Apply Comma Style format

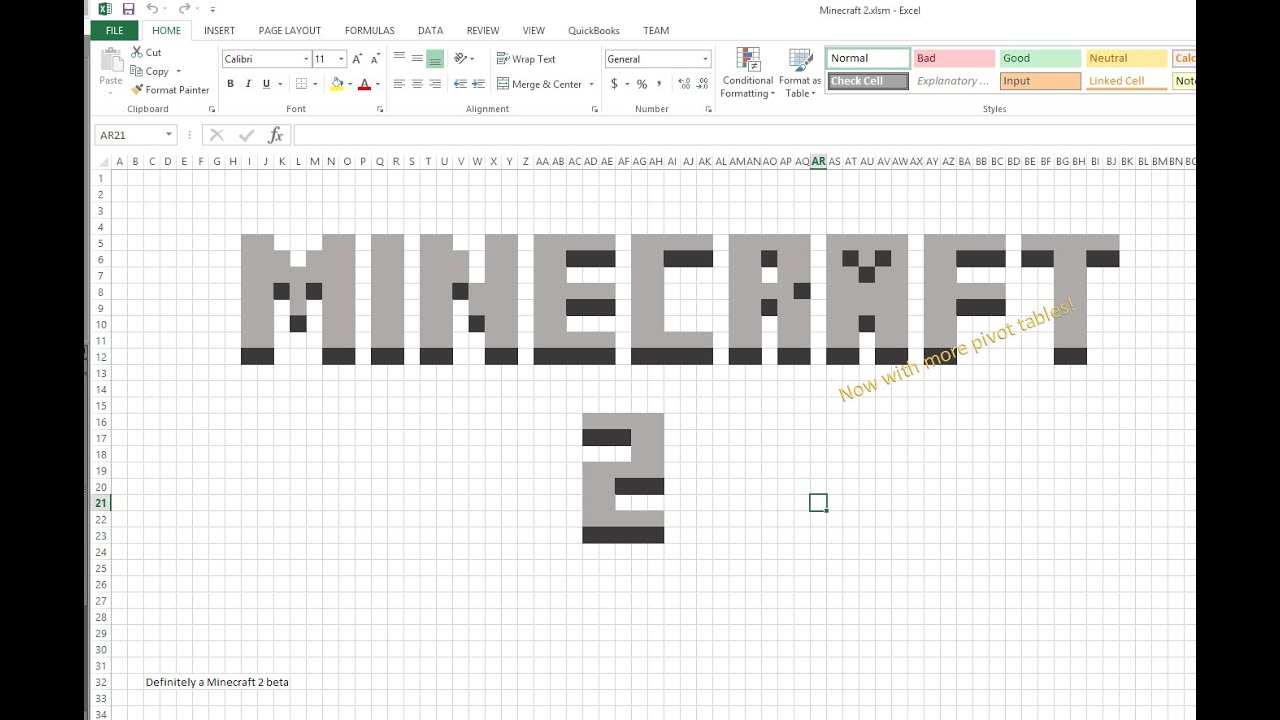tap(660, 84)
